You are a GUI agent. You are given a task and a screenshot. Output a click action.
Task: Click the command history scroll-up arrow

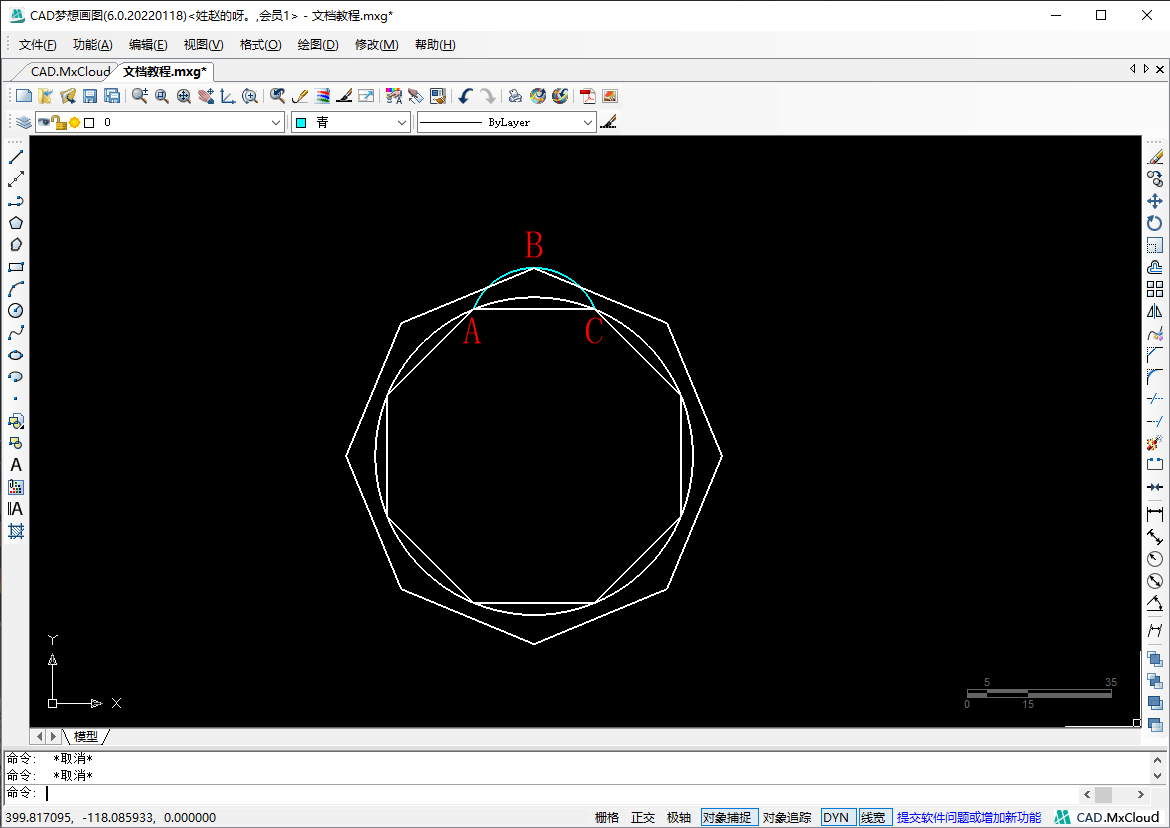tap(1159, 759)
